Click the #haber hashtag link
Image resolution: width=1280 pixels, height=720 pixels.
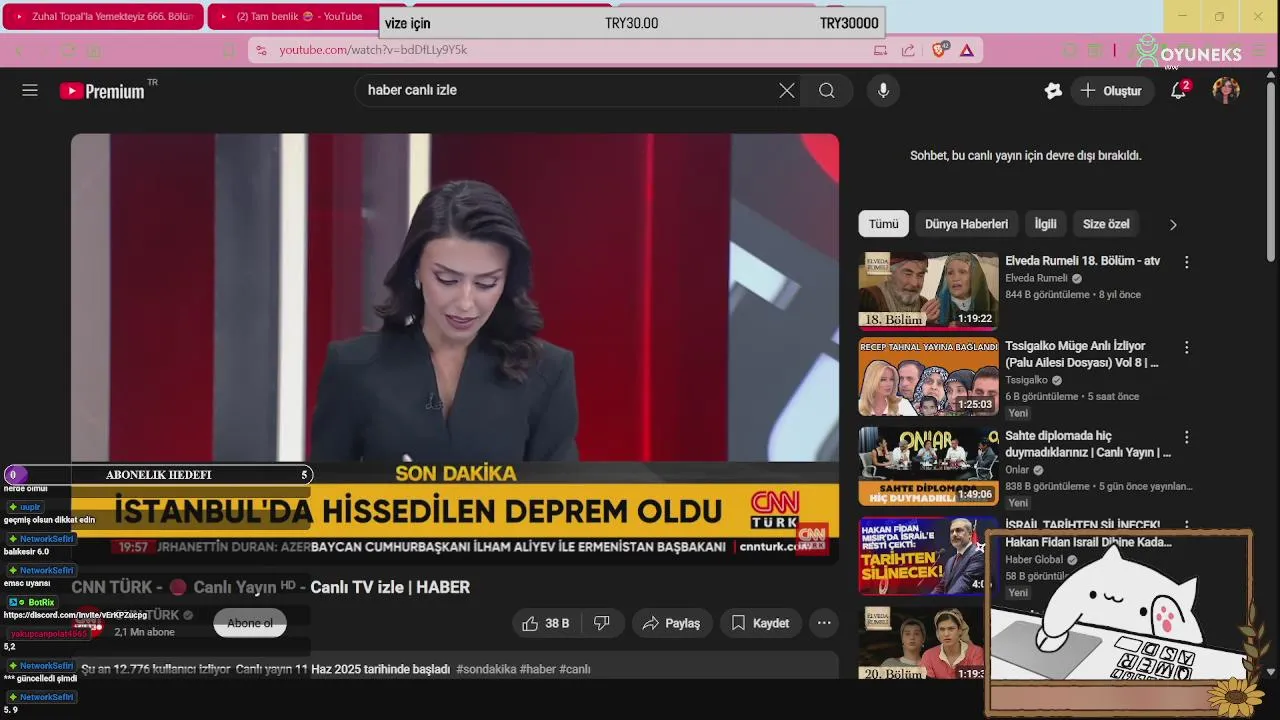[538, 669]
